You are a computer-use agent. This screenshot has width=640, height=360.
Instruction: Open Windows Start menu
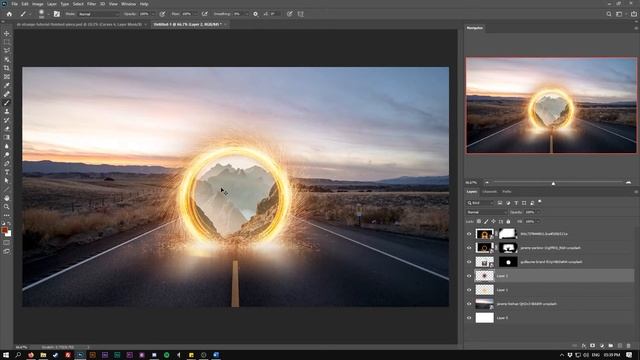tap(6, 355)
